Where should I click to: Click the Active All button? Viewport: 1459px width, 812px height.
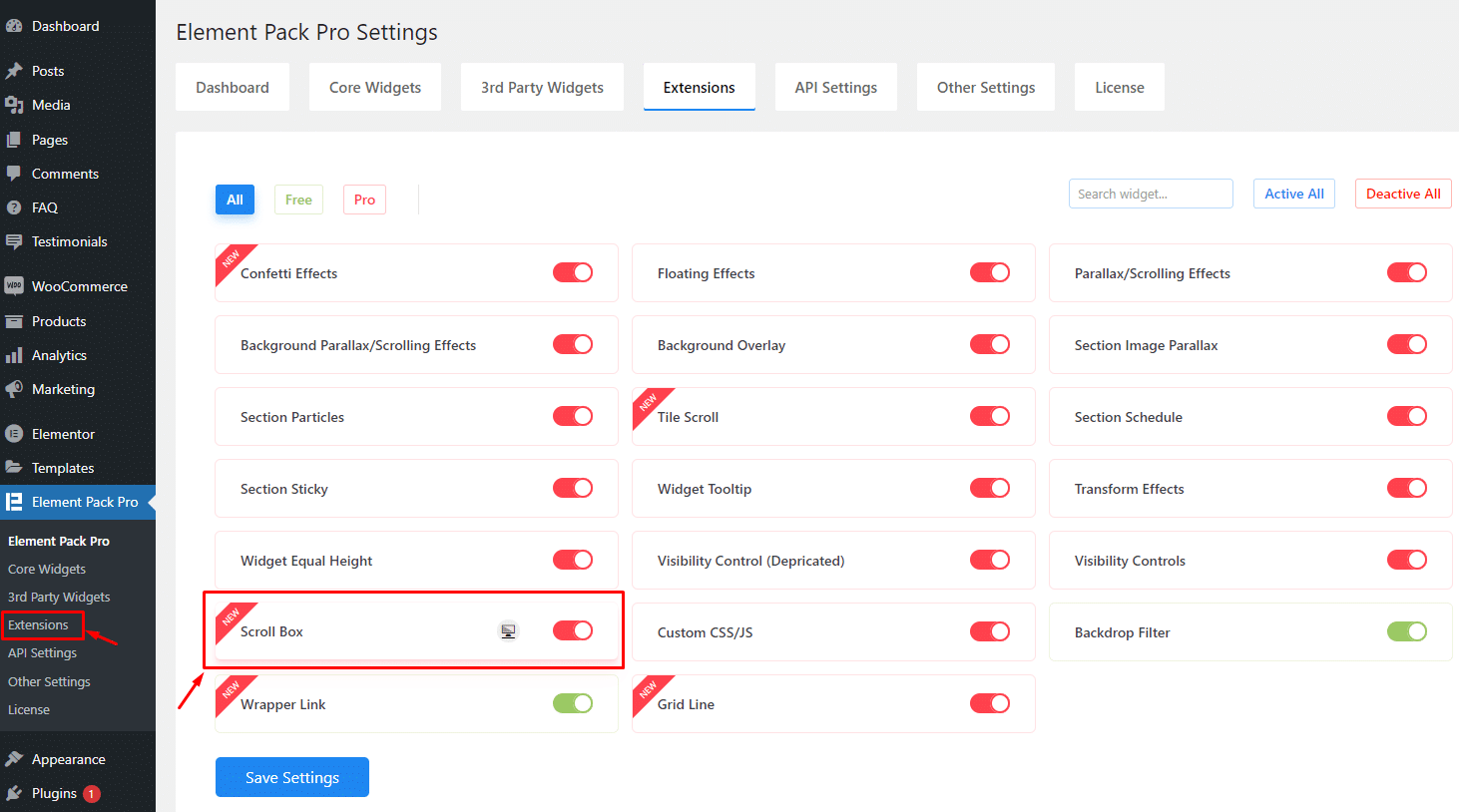click(x=1294, y=194)
